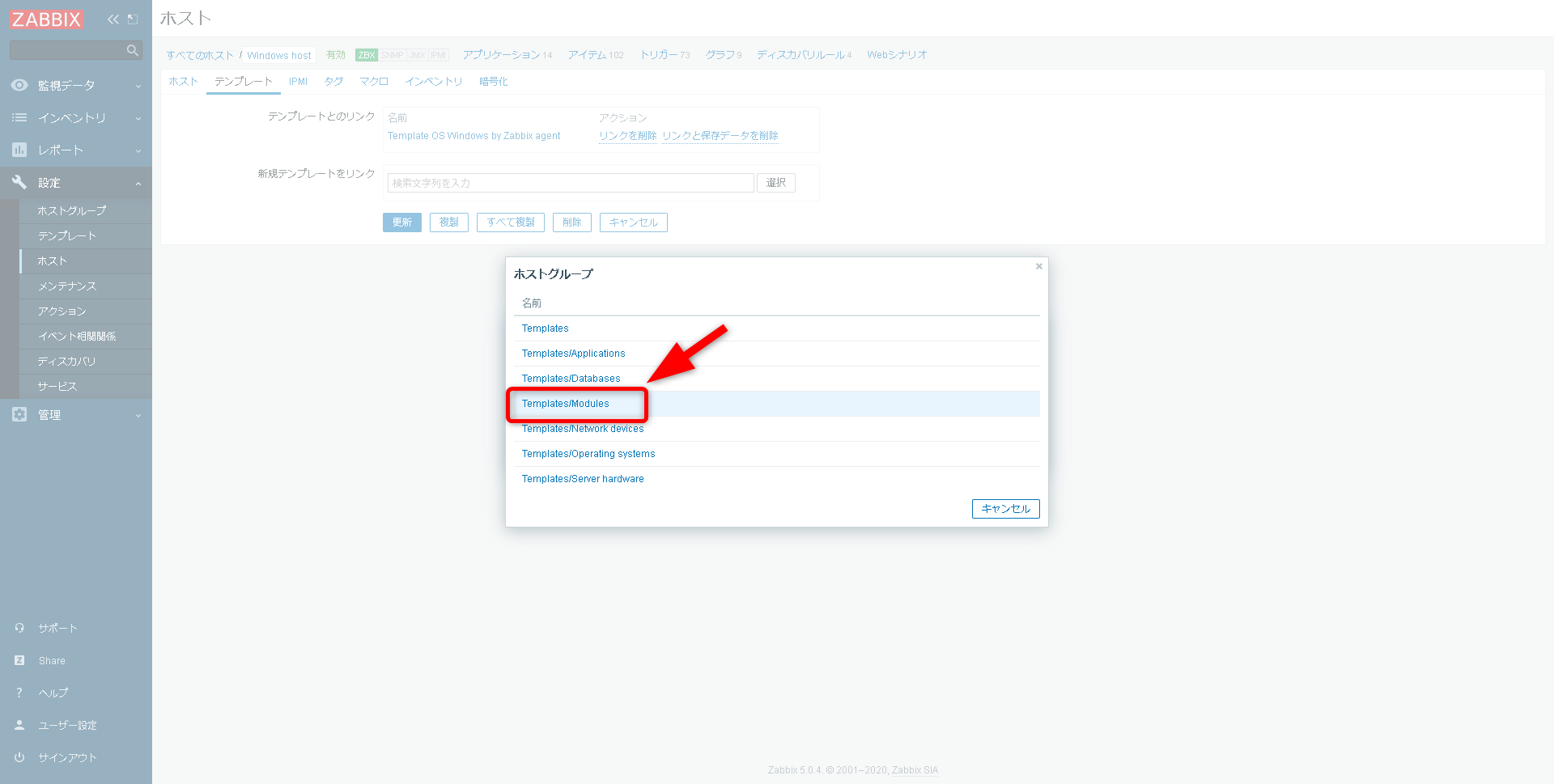Image resolution: width=1554 pixels, height=784 pixels.
Task: Expand the 監視データ menu chevron
Action: tap(138, 86)
